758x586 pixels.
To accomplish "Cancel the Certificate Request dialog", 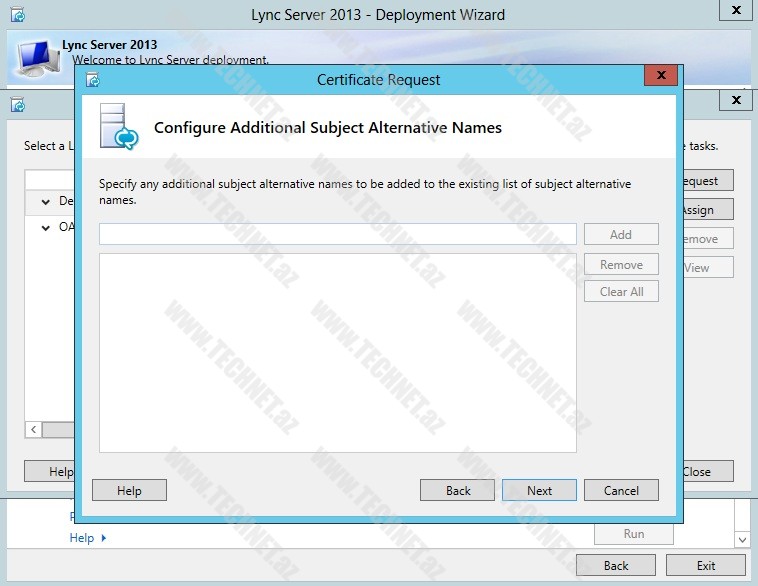I will click(621, 490).
